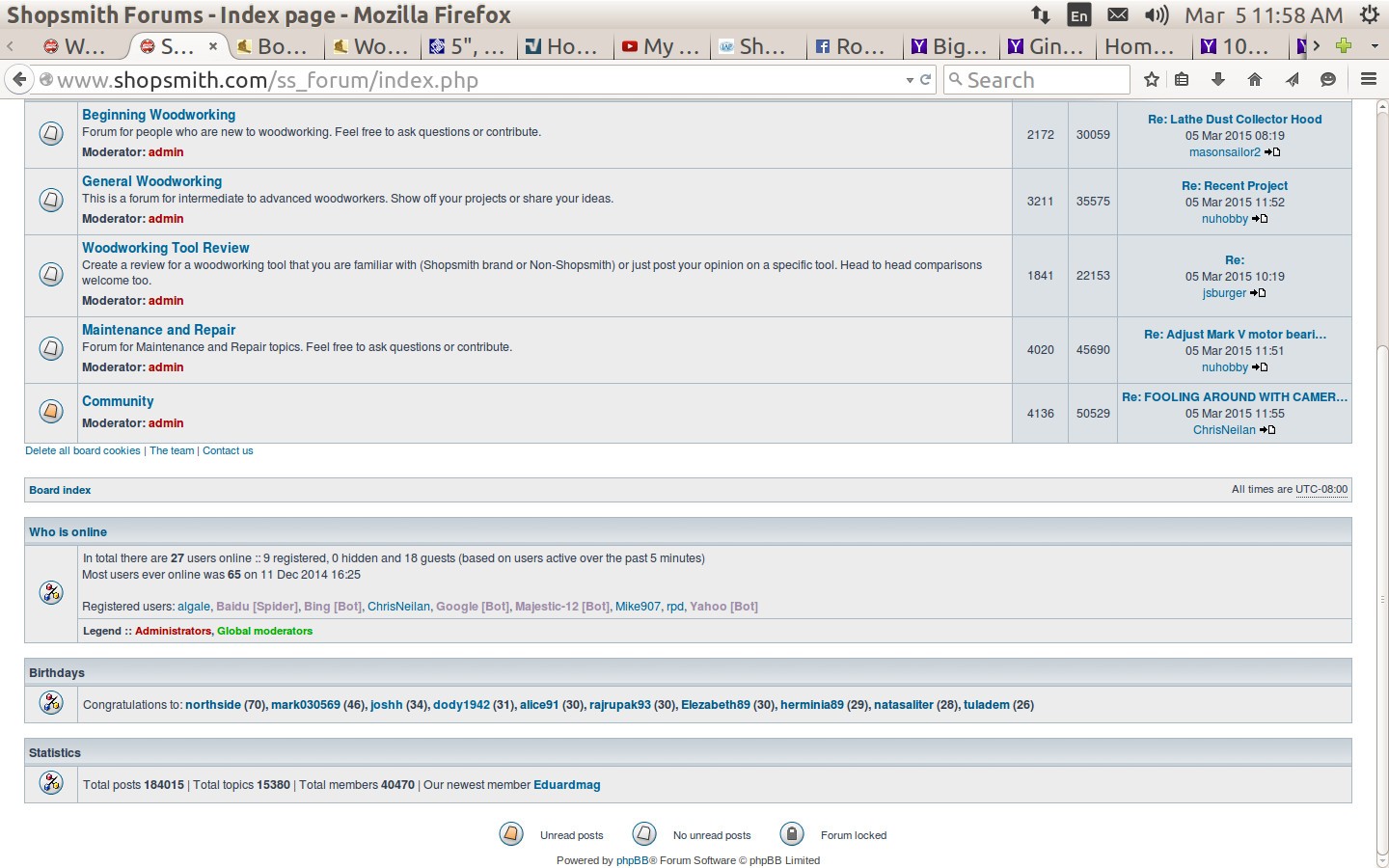1389x868 pixels.
Task: Open the Firefox hamburger menu
Action: coord(1368,80)
